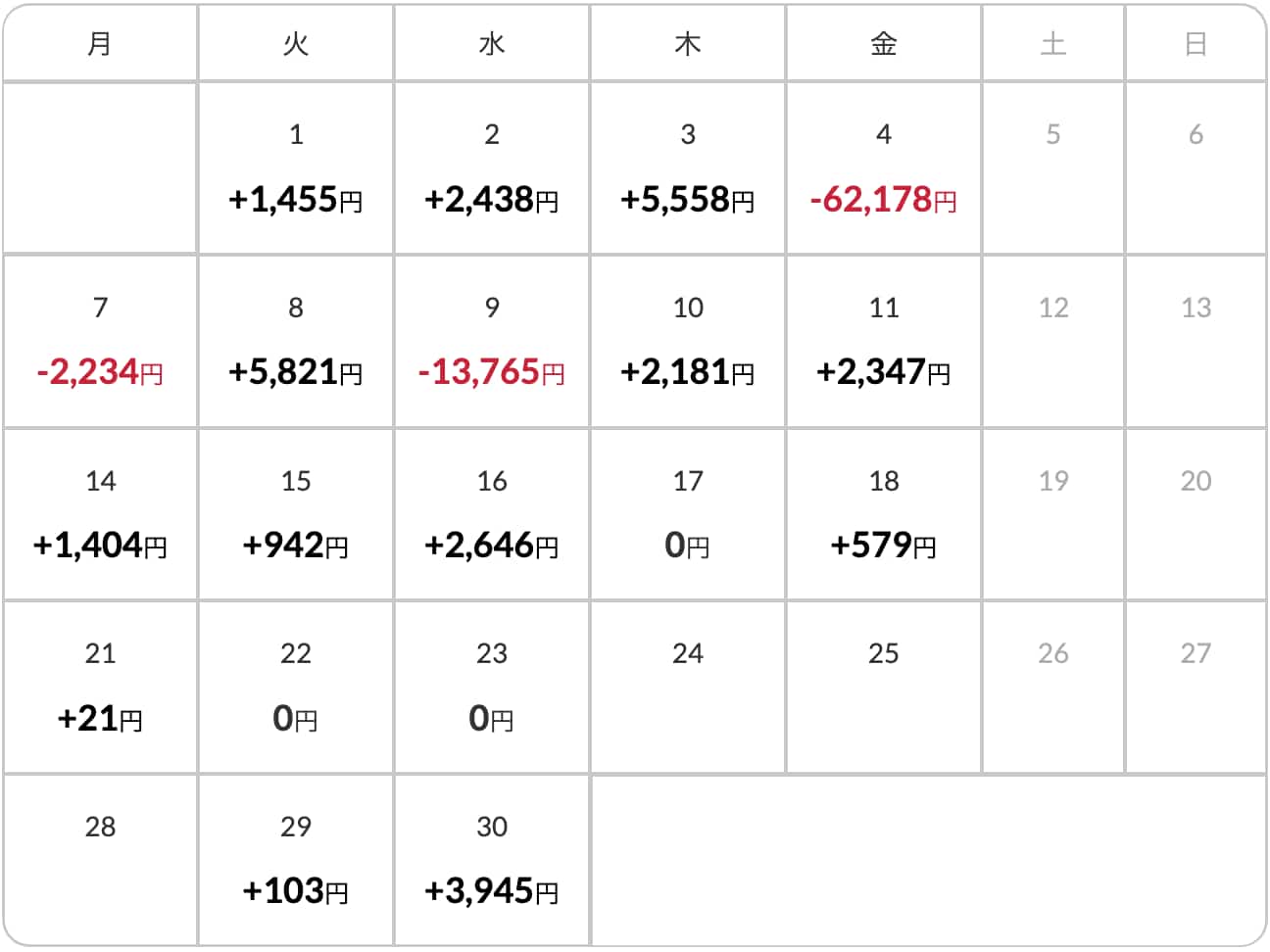1270x952 pixels.
Task: Click day 2 entry +2,438円
Action: pos(492,168)
